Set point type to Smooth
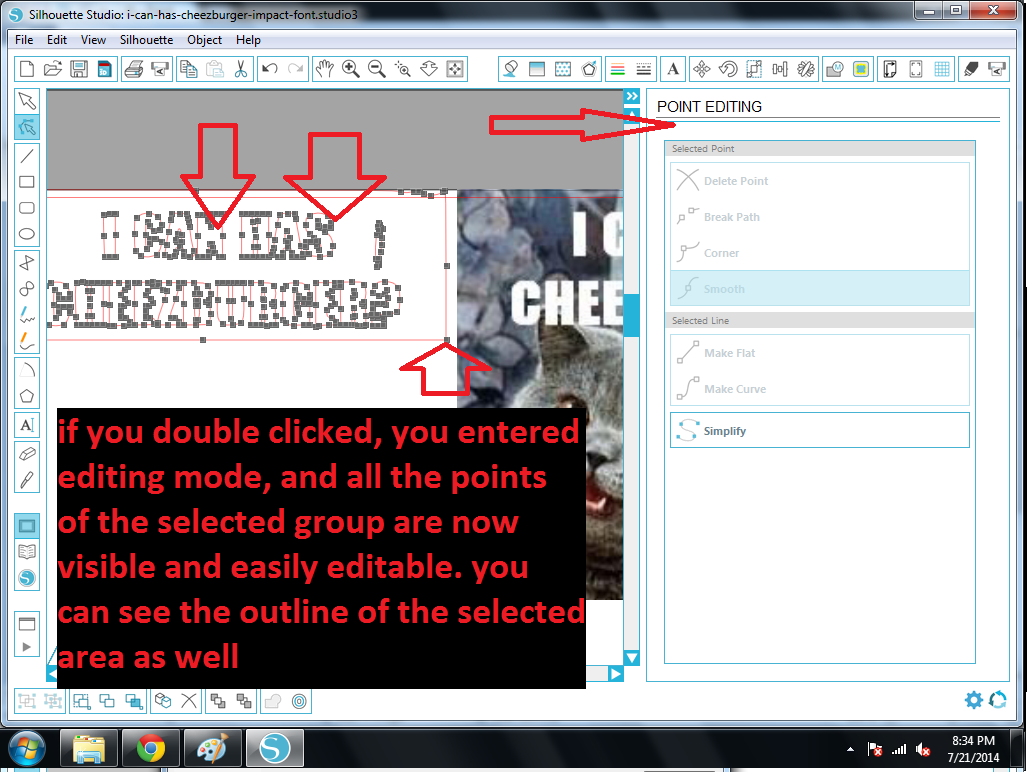1027x772 pixels. click(x=819, y=289)
